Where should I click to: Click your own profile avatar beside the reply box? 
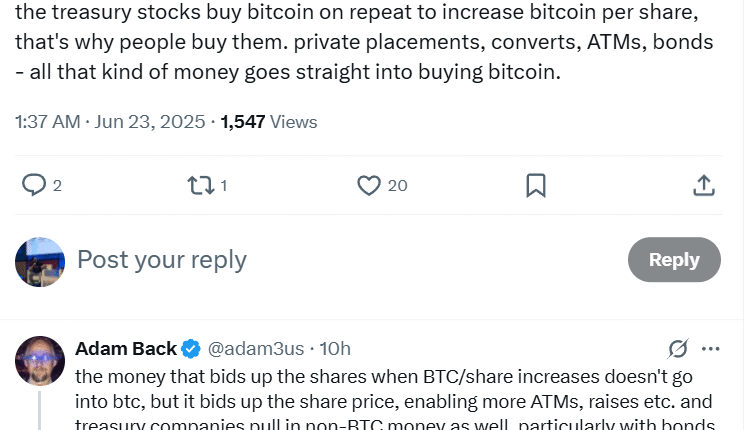(x=41, y=261)
